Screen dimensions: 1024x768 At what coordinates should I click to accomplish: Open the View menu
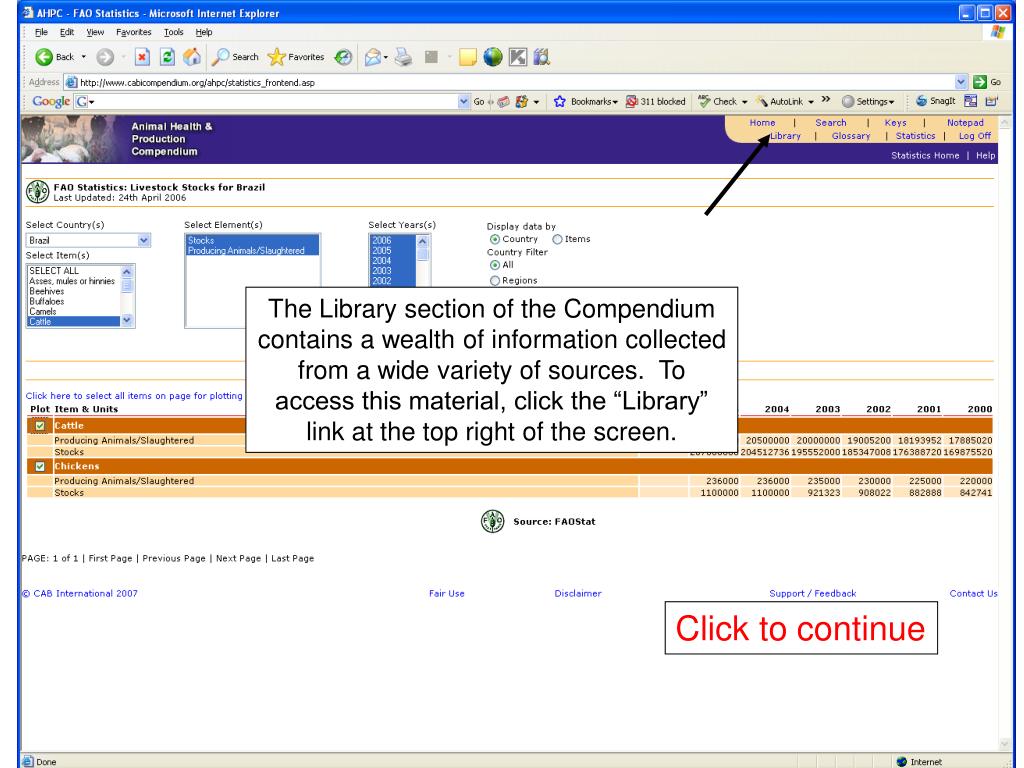pos(95,32)
